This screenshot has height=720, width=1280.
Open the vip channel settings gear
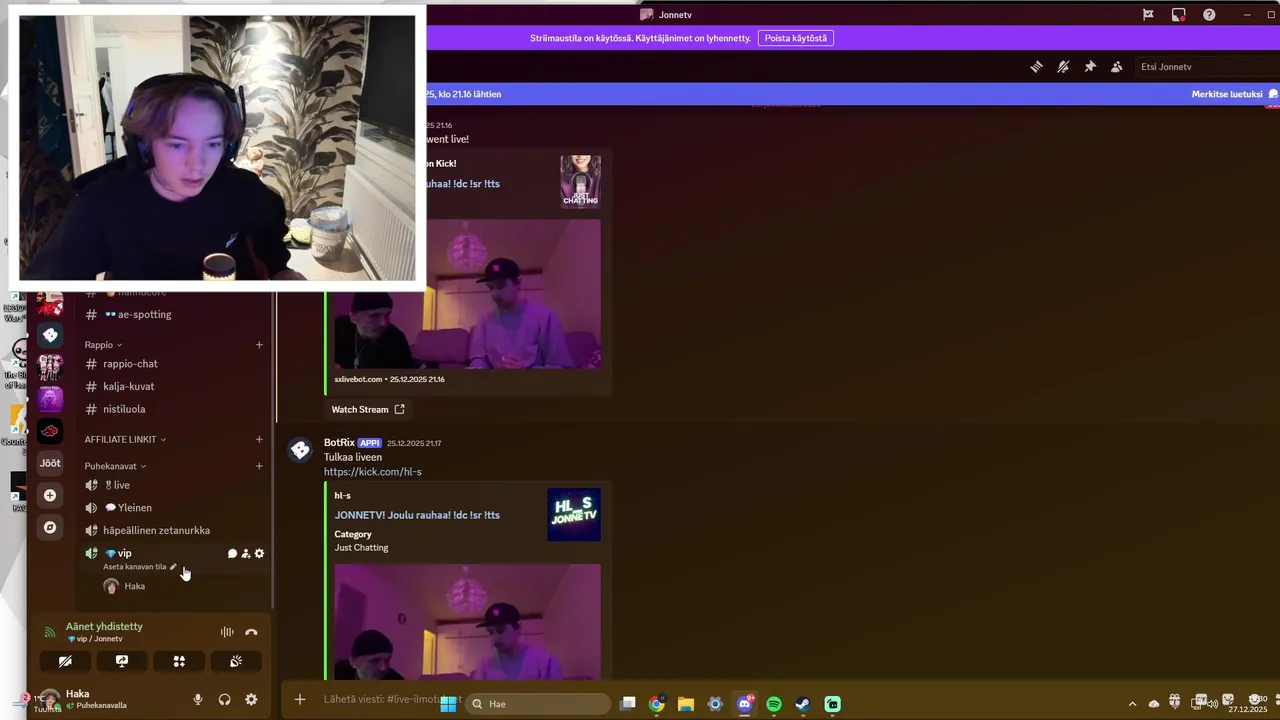coord(259,553)
